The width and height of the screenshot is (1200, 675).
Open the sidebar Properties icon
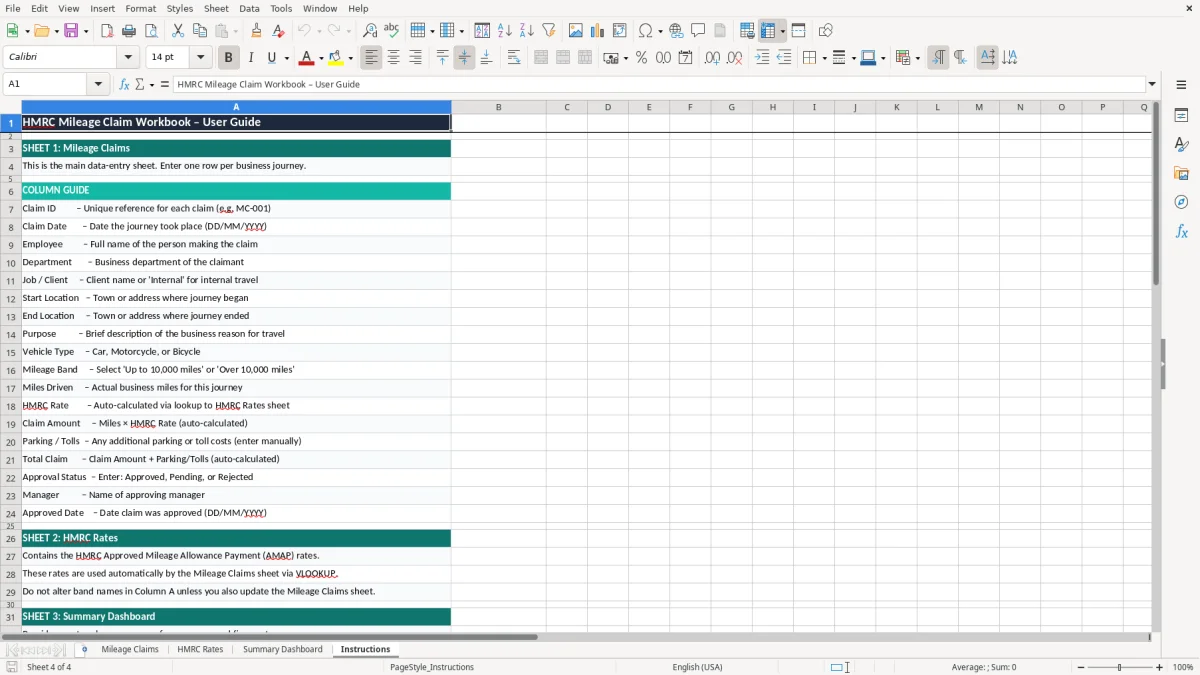pyautogui.click(x=1181, y=115)
